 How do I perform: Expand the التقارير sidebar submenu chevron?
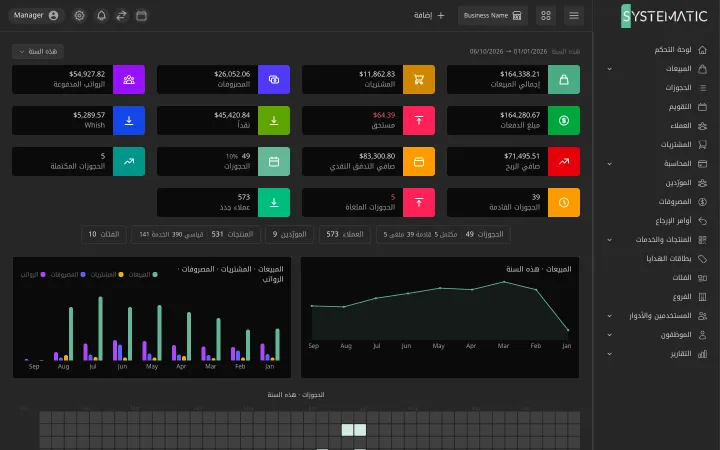(x=609, y=354)
